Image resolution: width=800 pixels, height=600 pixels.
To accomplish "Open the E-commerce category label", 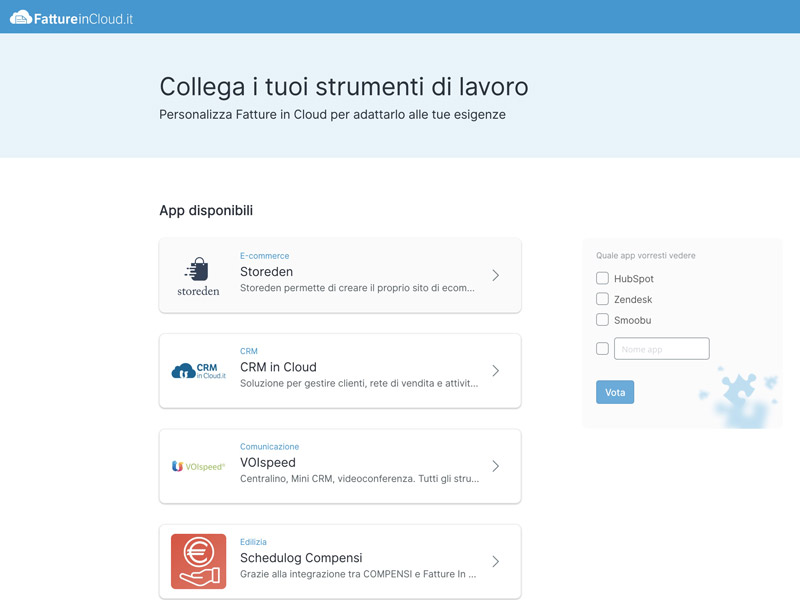I will point(264,256).
